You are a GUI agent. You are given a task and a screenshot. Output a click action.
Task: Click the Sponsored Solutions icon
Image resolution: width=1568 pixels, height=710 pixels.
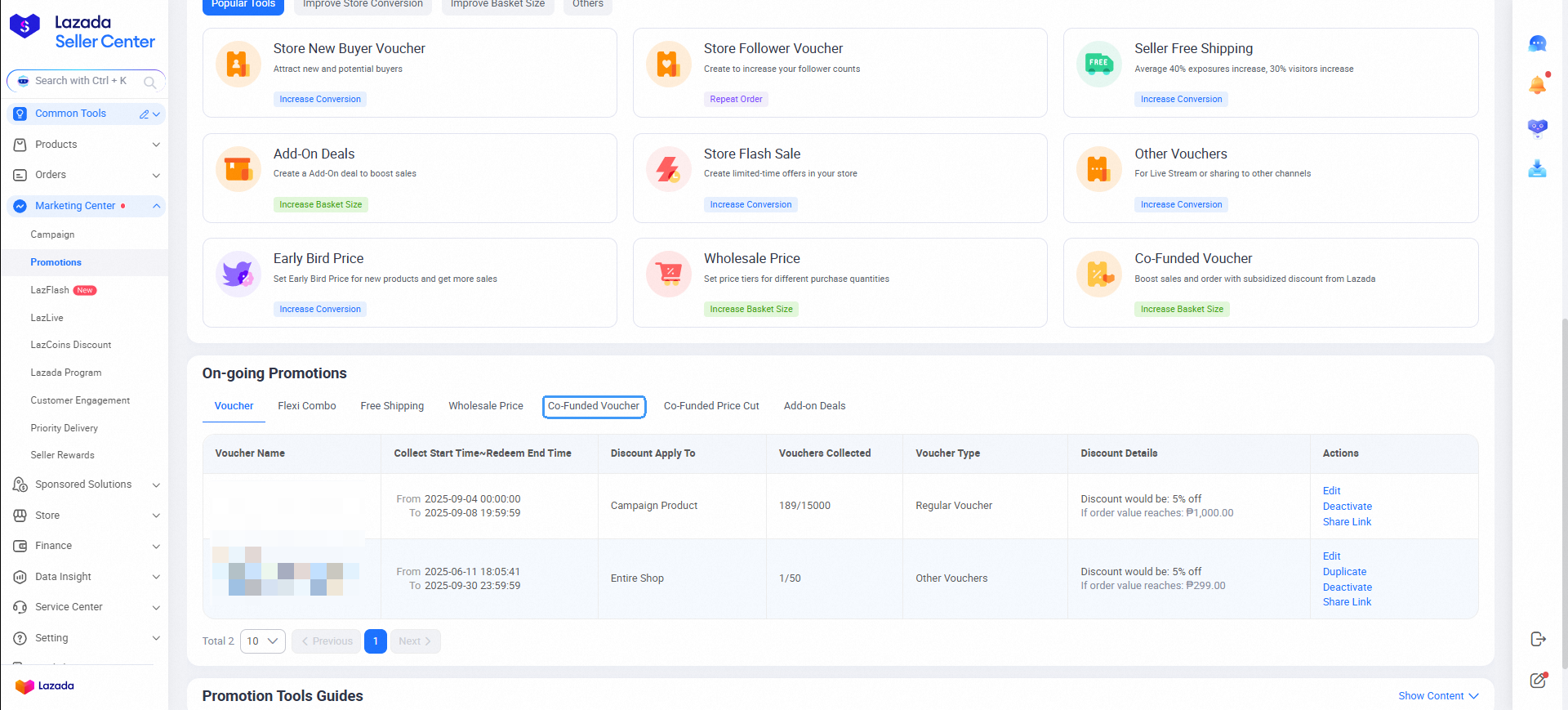tap(20, 484)
